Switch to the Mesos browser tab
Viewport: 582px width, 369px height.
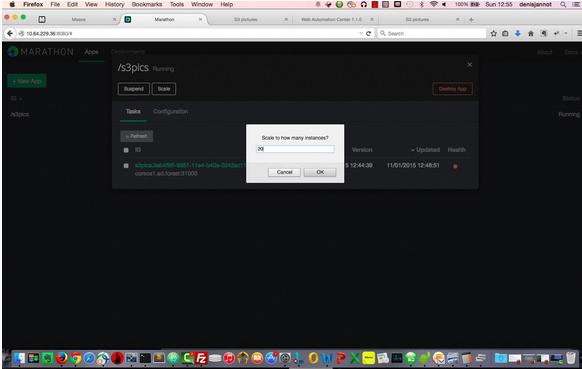point(79,19)
